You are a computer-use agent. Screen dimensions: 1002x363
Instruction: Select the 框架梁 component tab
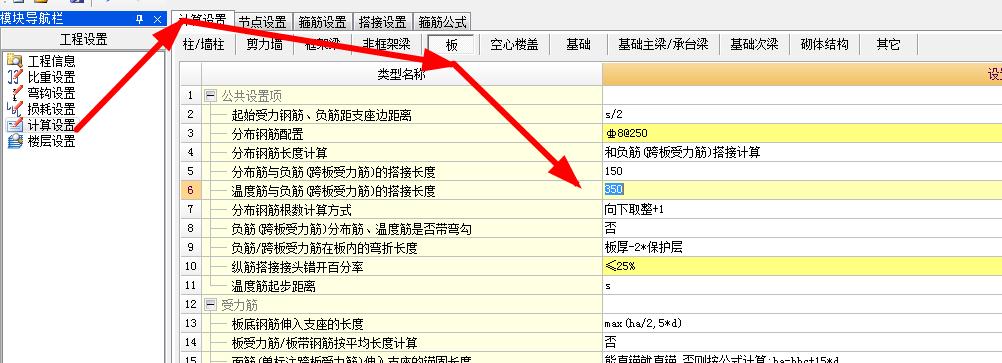pyautogui.click(x=322, y=45)
